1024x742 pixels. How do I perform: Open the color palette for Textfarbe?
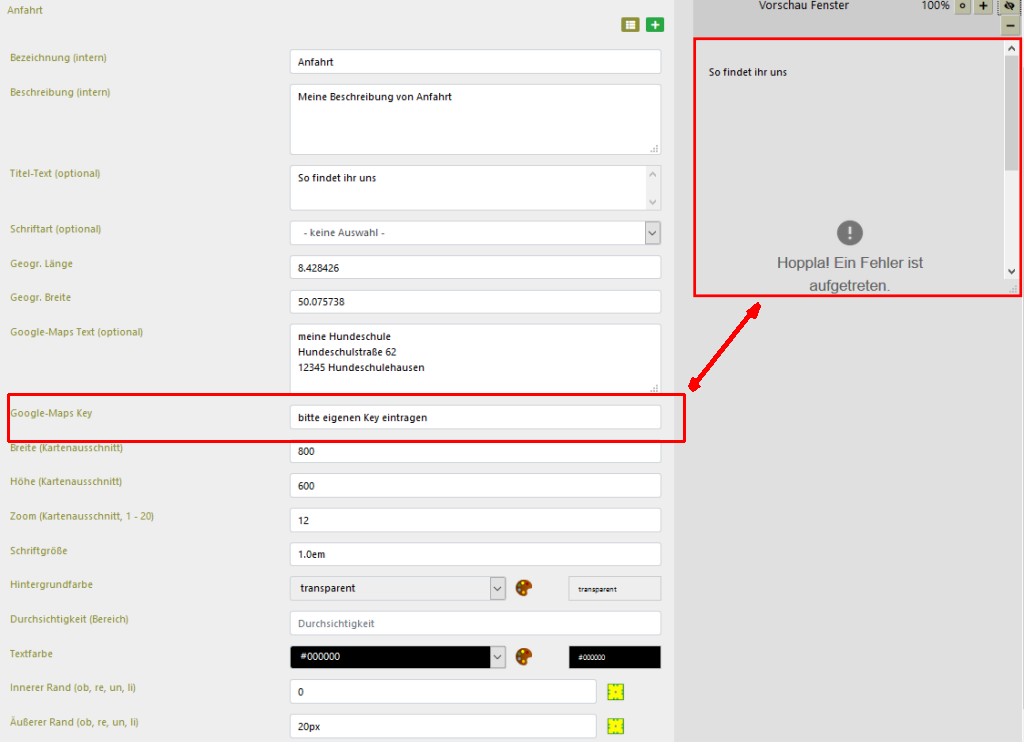(x=524, y=657)
